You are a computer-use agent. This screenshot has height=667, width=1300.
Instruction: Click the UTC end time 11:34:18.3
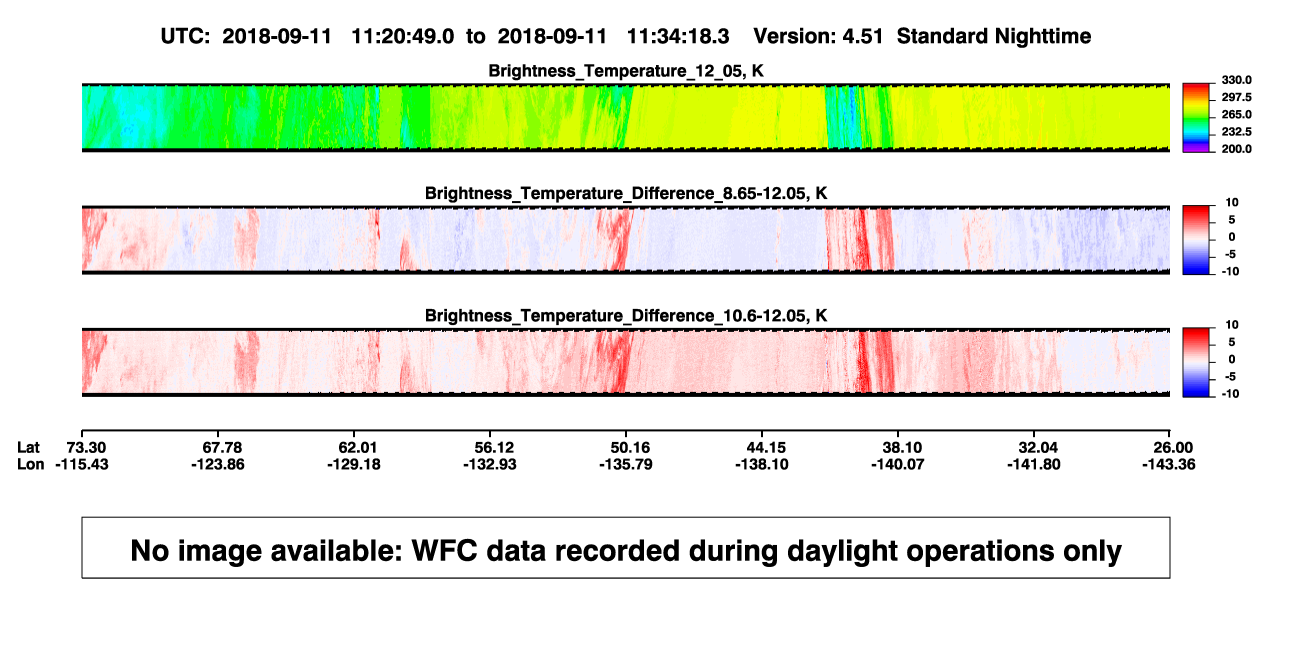(678, 36)
